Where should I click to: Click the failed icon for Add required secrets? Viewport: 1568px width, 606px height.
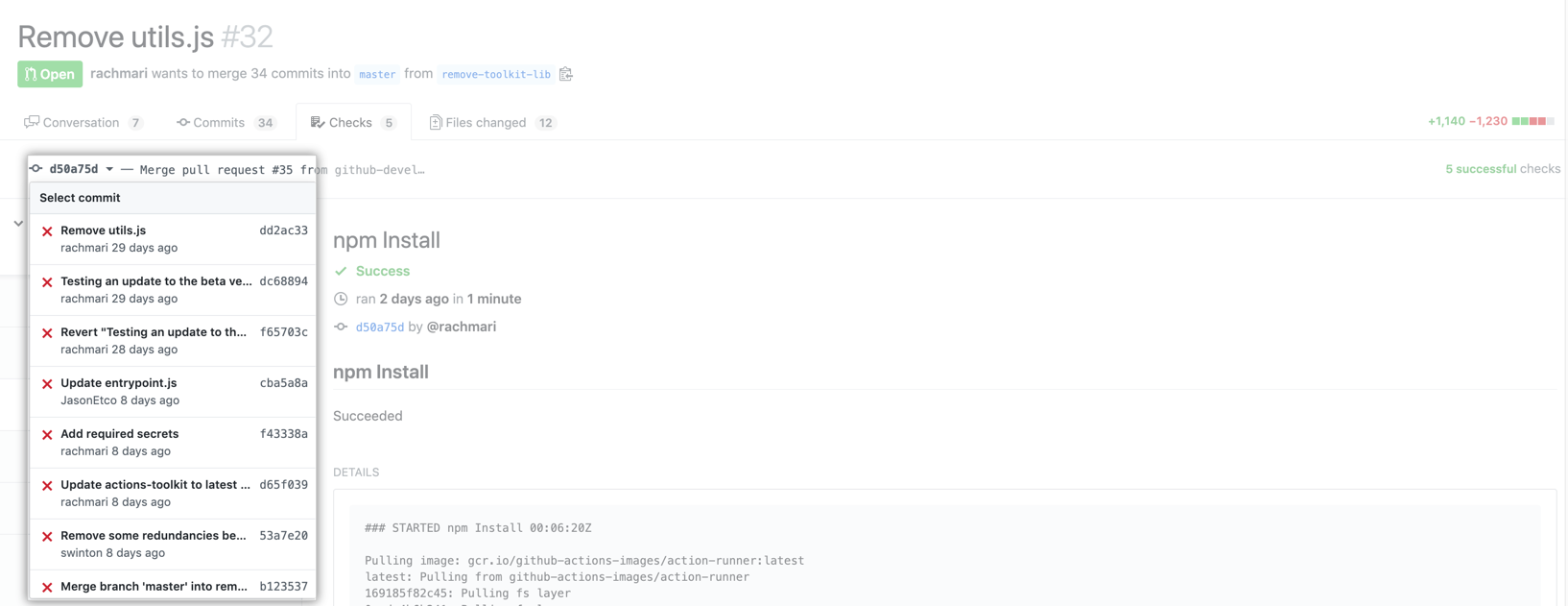47,435
